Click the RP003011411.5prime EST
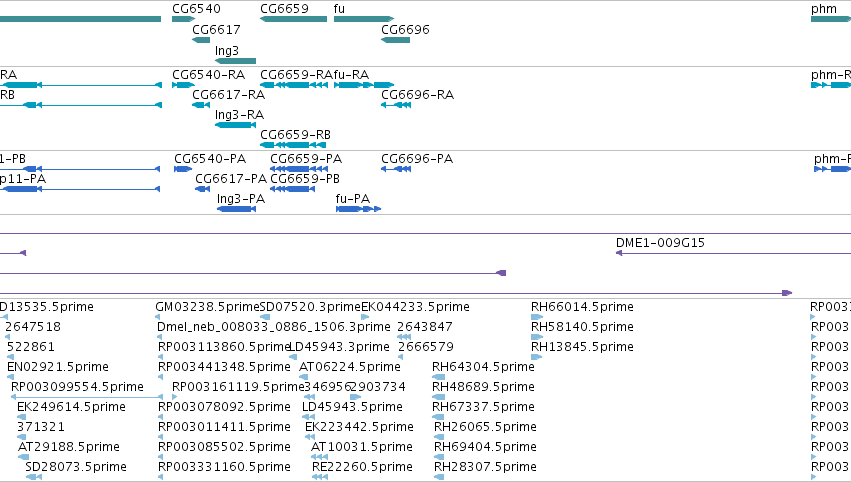 tap(160, 437)
